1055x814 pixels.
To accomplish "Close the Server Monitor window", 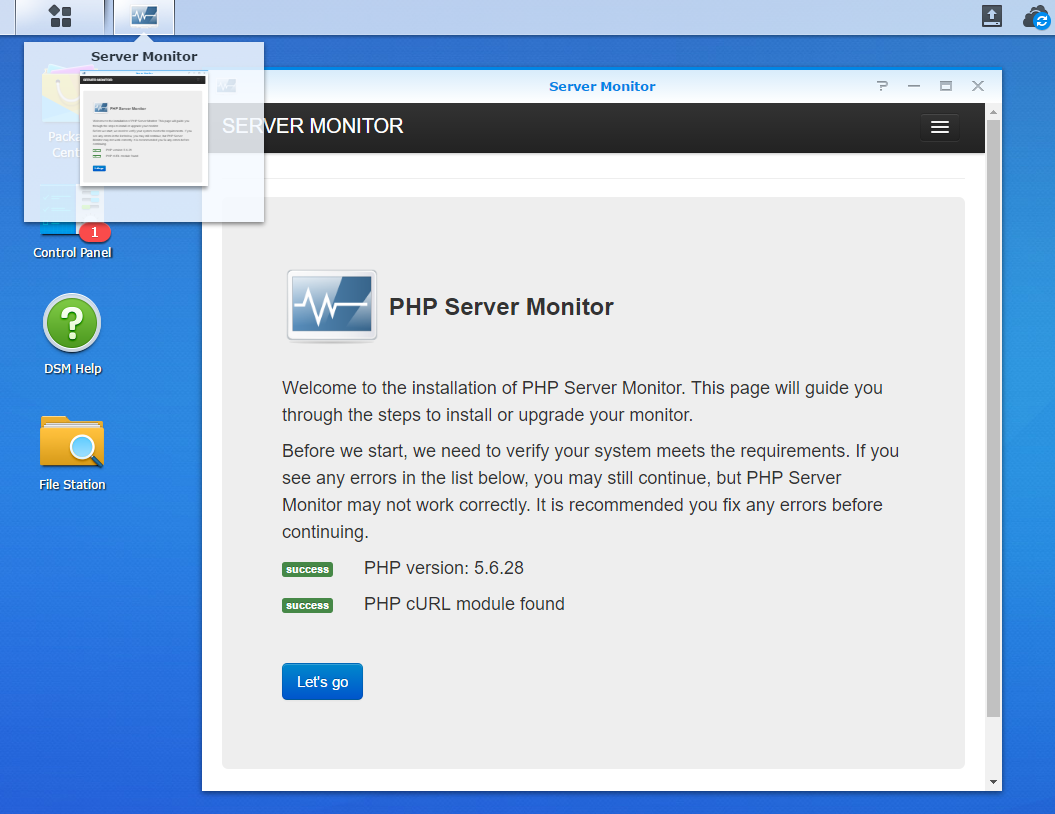I will (x=978, y=86).
